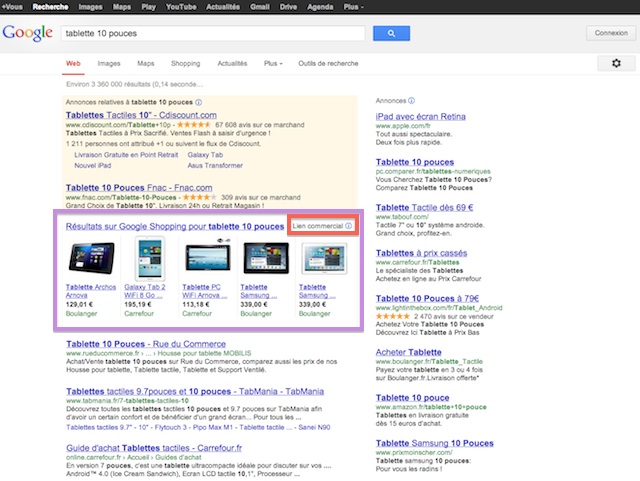Click the search field with 'tablette 10 pouces'
This screenshot has height=481, width=640.
pyautogui.click(x=213, y=33)
